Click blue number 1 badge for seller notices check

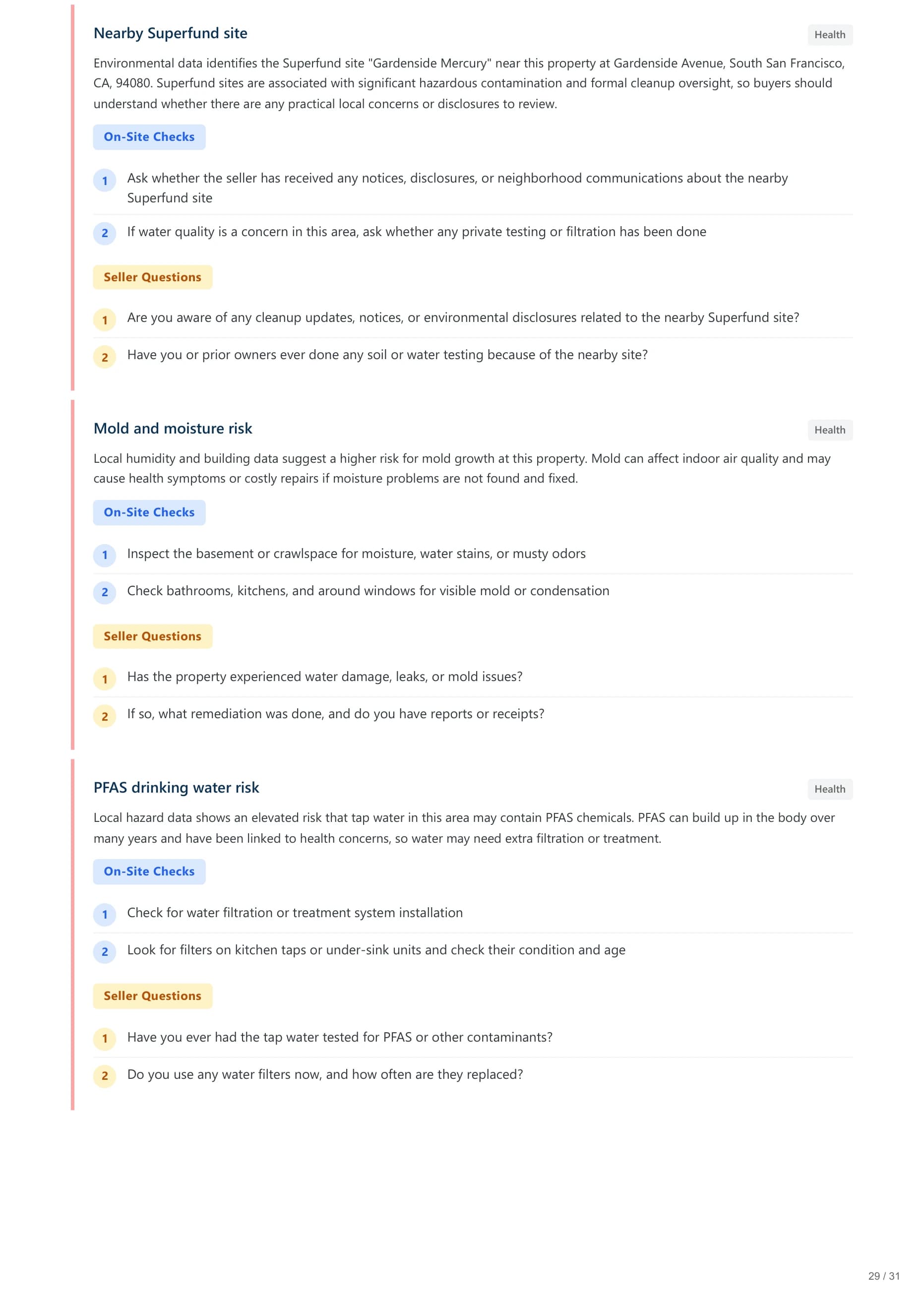click(105, 181)
